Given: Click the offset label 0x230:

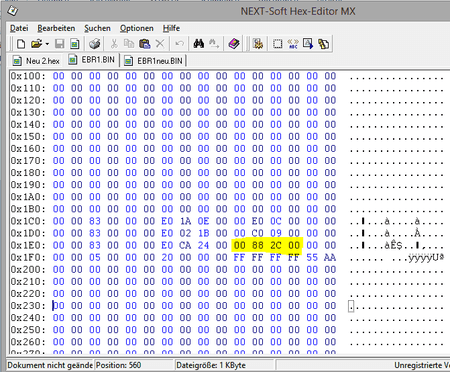Looking at the screenshot, I should [x=28, y=306].
